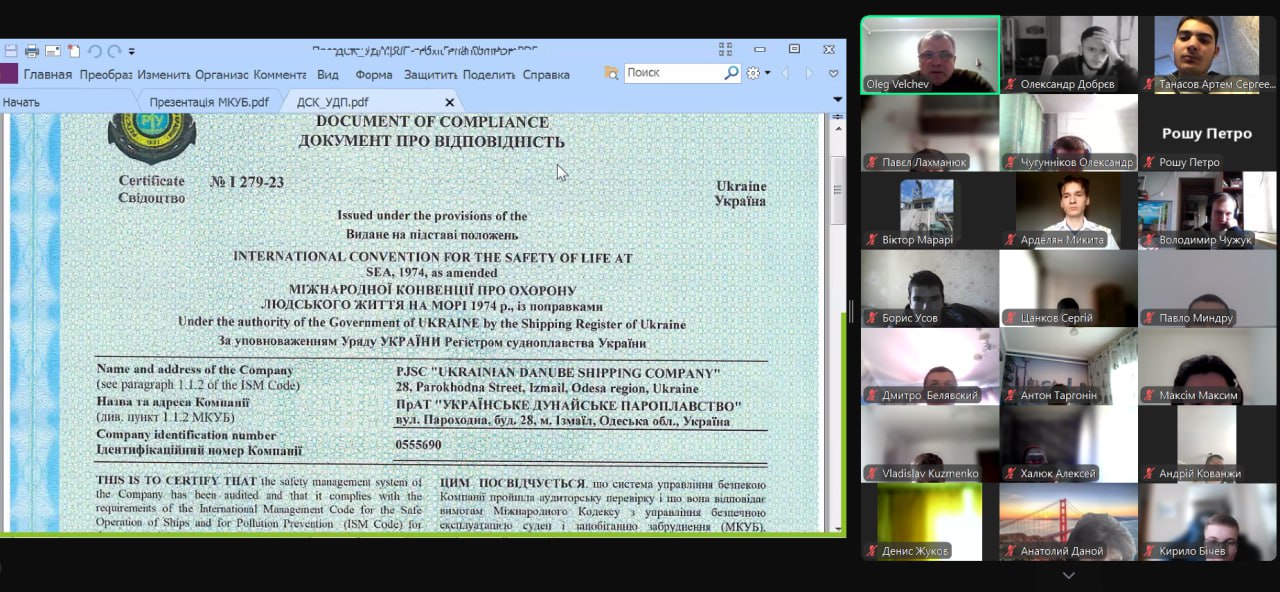
Task: Select Кирило Бічев video tile
Action: pyautogui.click(x=1207, y=522)
